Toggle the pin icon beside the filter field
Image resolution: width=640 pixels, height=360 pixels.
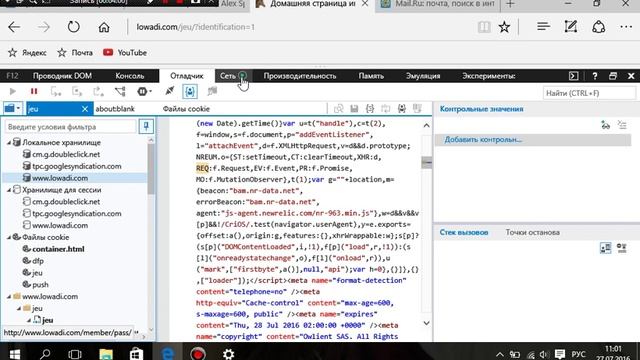(146, 127)
